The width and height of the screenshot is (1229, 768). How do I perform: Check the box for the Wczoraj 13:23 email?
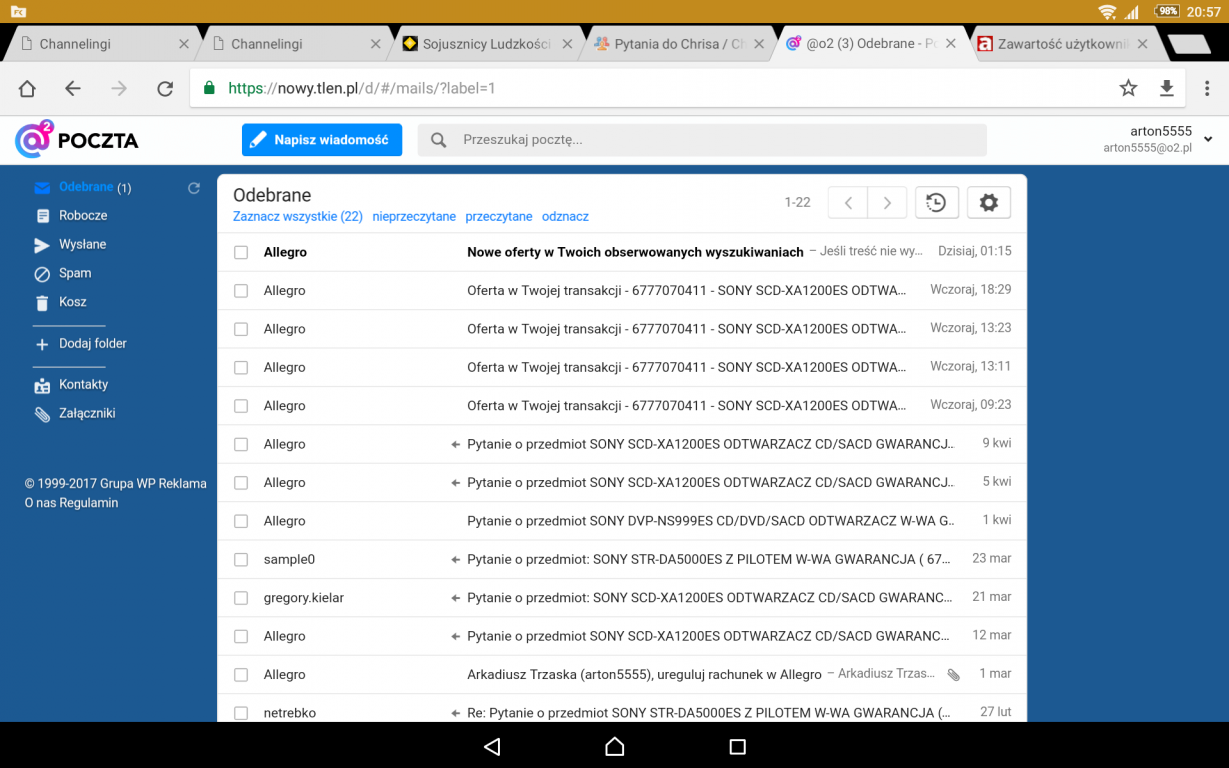point(241,329)
